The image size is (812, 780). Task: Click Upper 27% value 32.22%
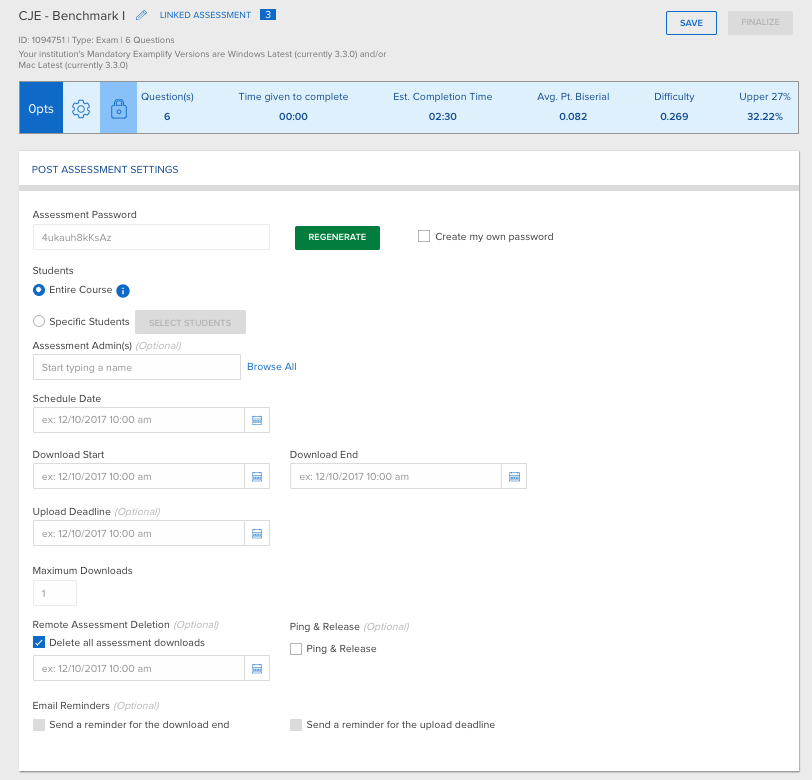765,117
